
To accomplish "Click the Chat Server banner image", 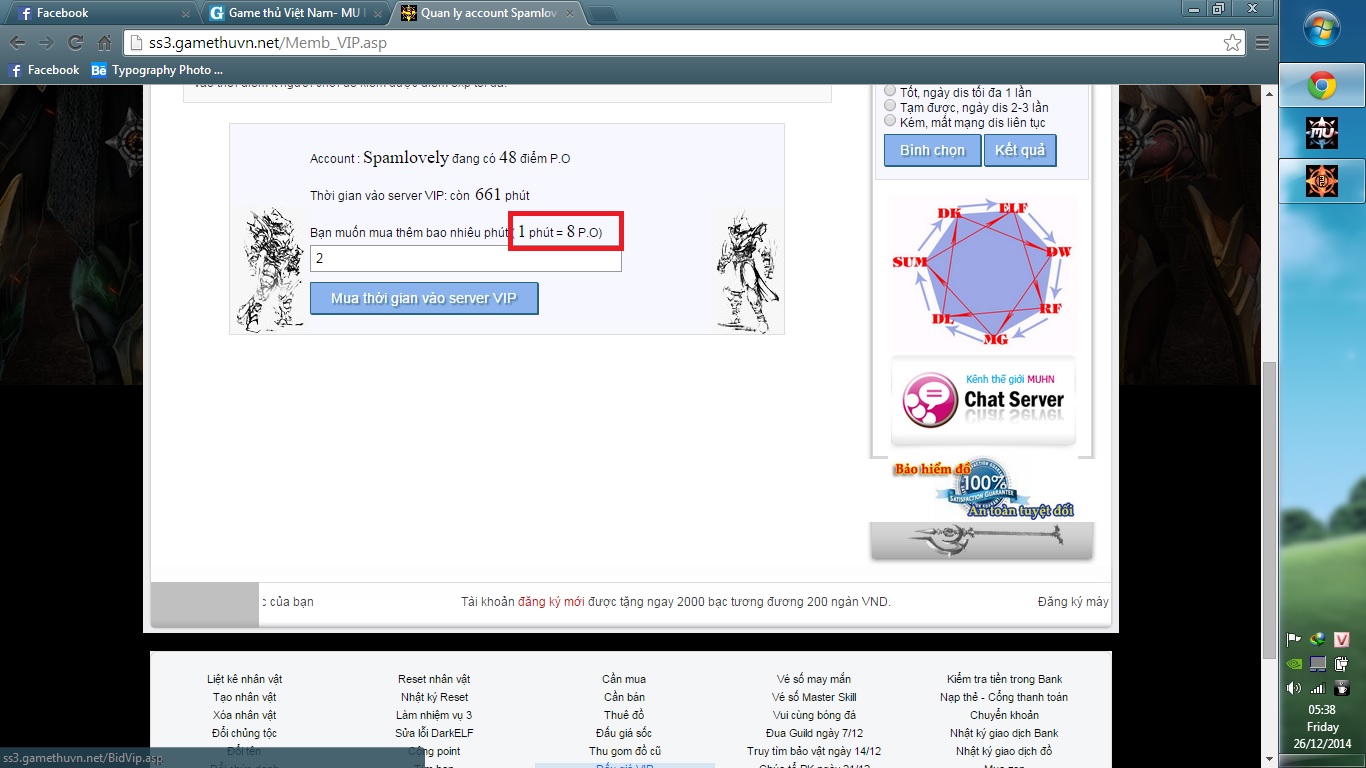I will tap(983, 400).
